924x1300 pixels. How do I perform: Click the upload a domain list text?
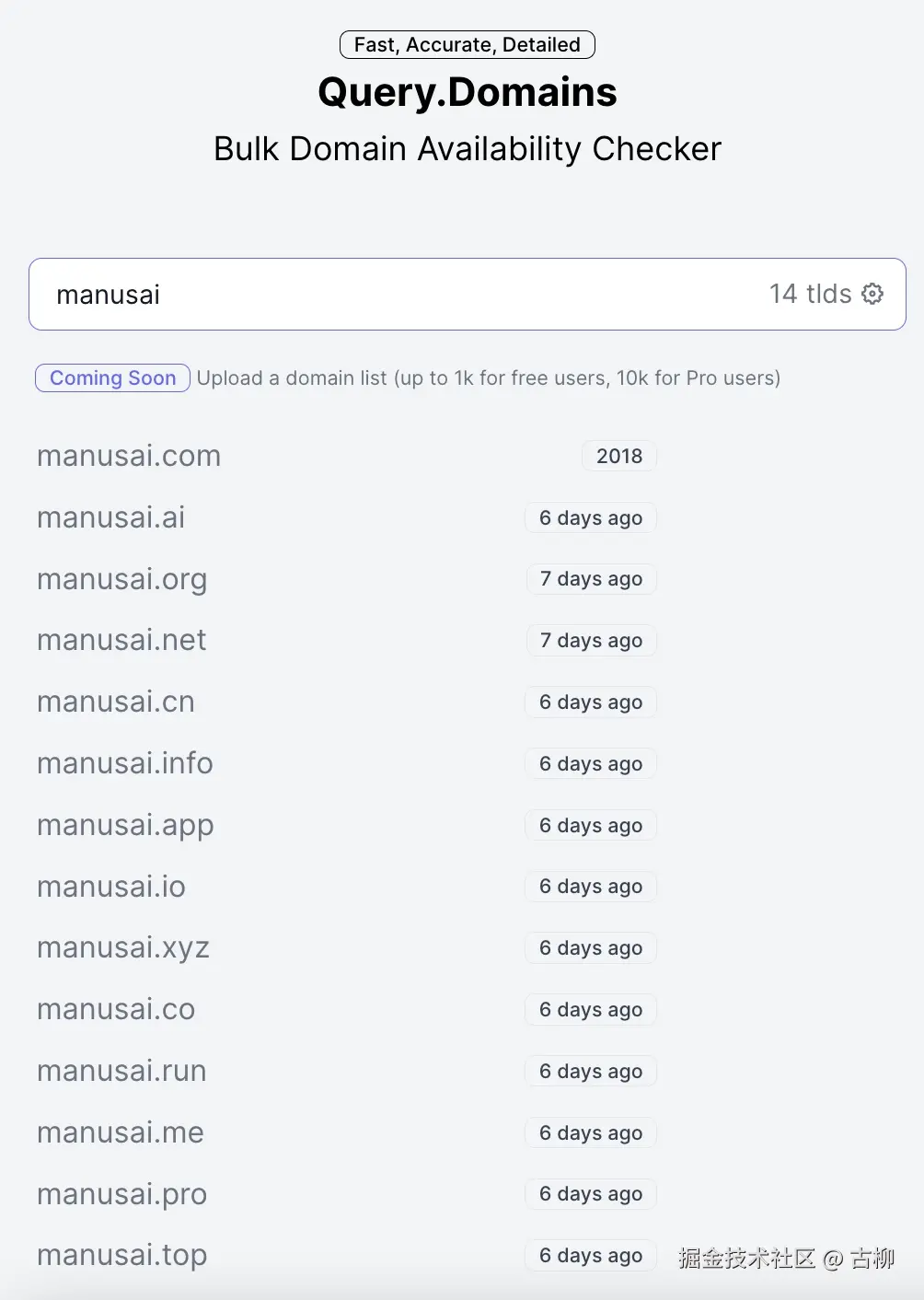488,378
